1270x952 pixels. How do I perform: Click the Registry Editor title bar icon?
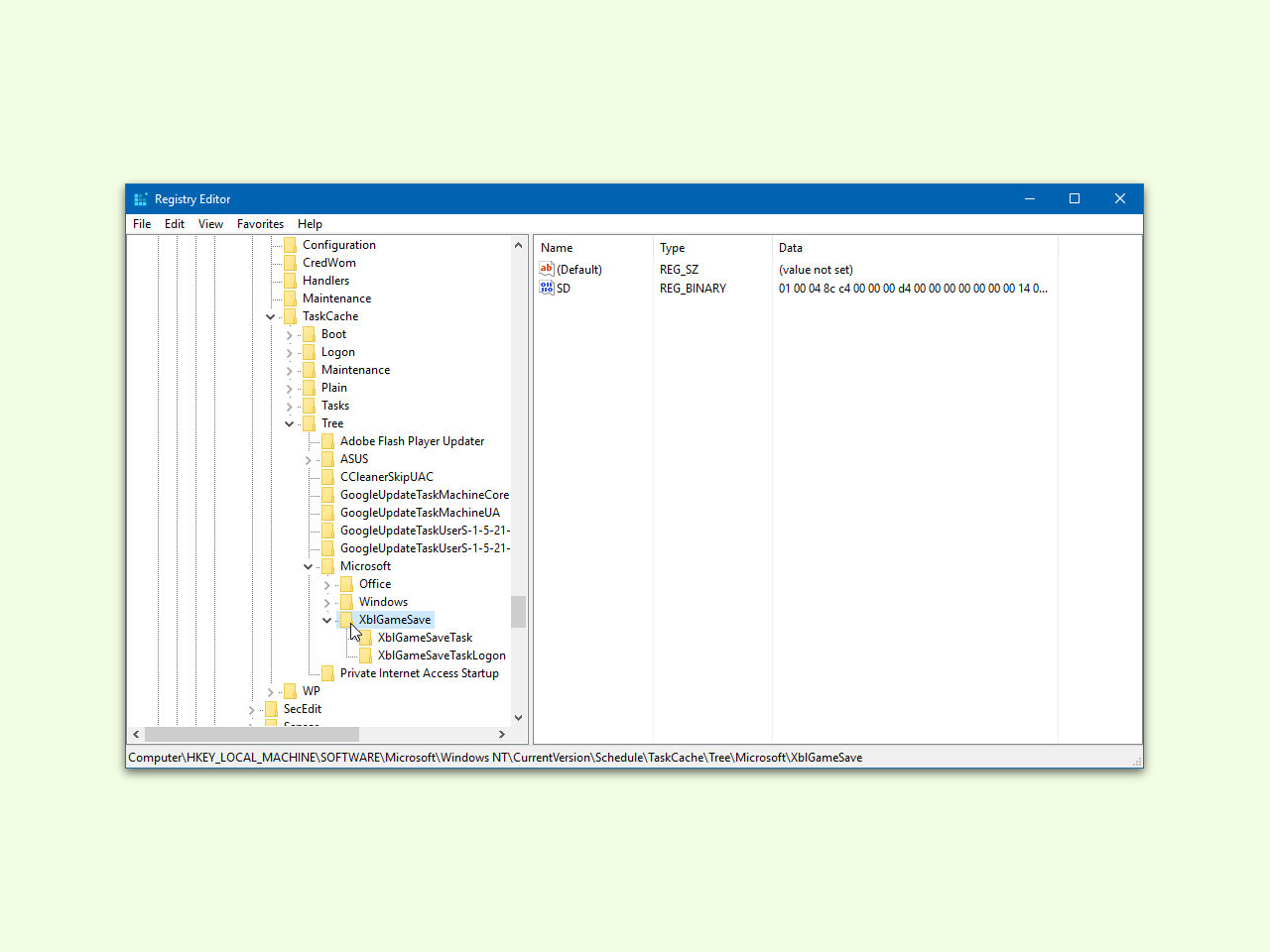[x=141, y=199]
